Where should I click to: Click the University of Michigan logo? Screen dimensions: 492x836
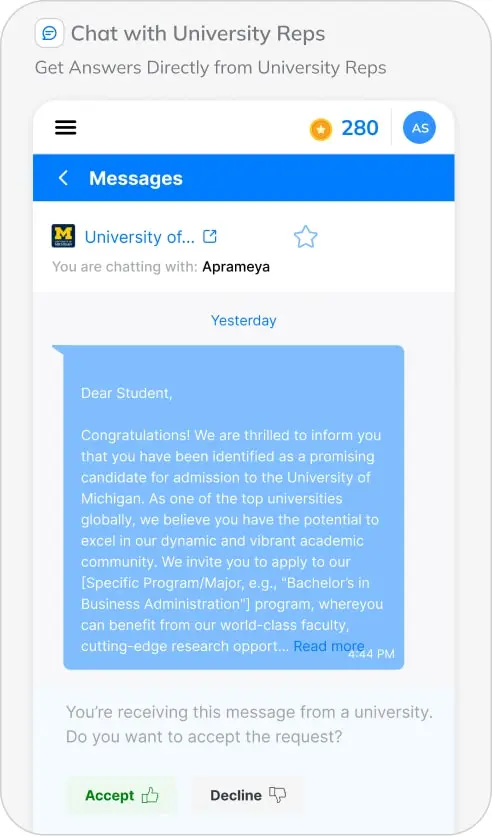(x=63, y=236)
